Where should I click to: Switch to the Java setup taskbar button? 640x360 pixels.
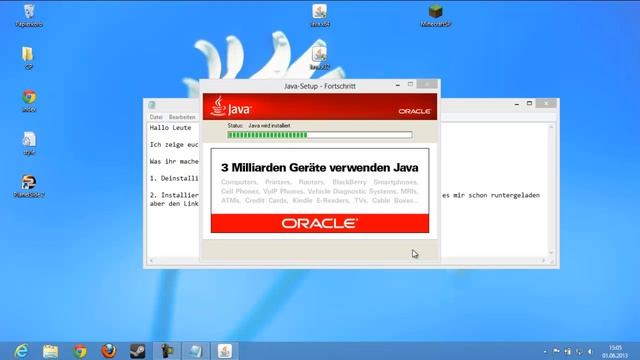(225, 351)
